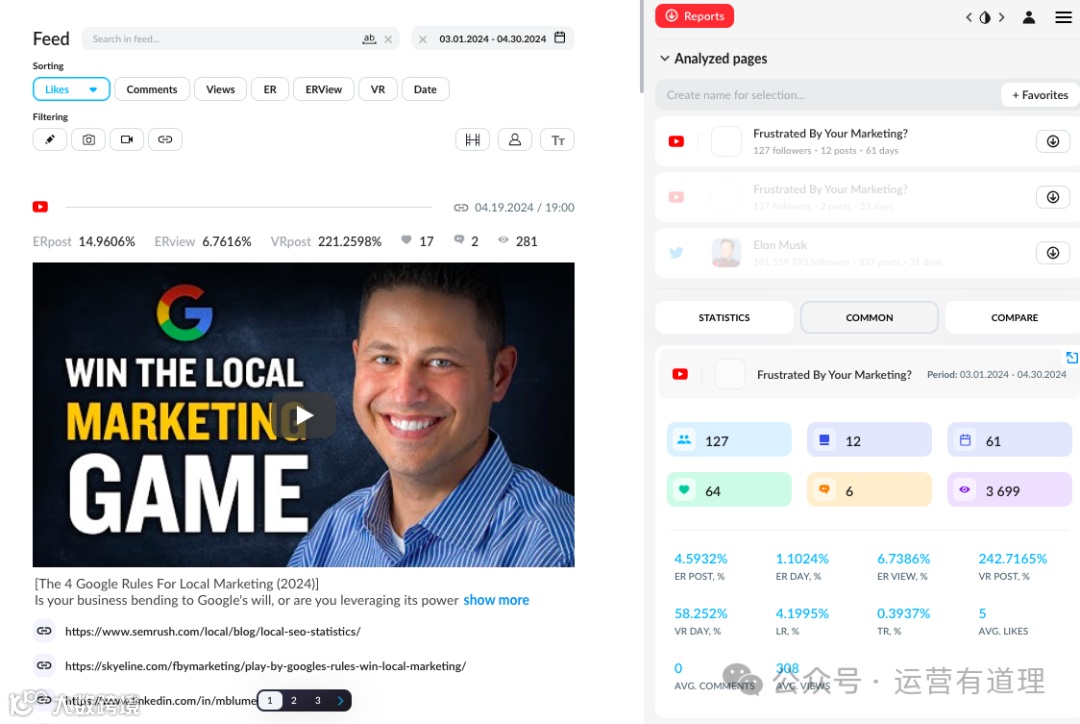The image size is (1080, 724).
Task: Filter posts containing links
Action: (165, 139)
